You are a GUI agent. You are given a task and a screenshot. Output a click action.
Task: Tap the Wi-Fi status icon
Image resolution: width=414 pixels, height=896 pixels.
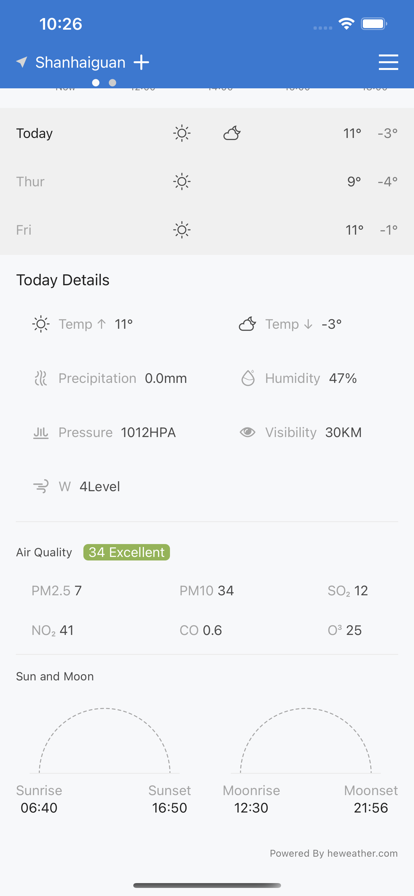pyautogui.click(x=346, y=24)
